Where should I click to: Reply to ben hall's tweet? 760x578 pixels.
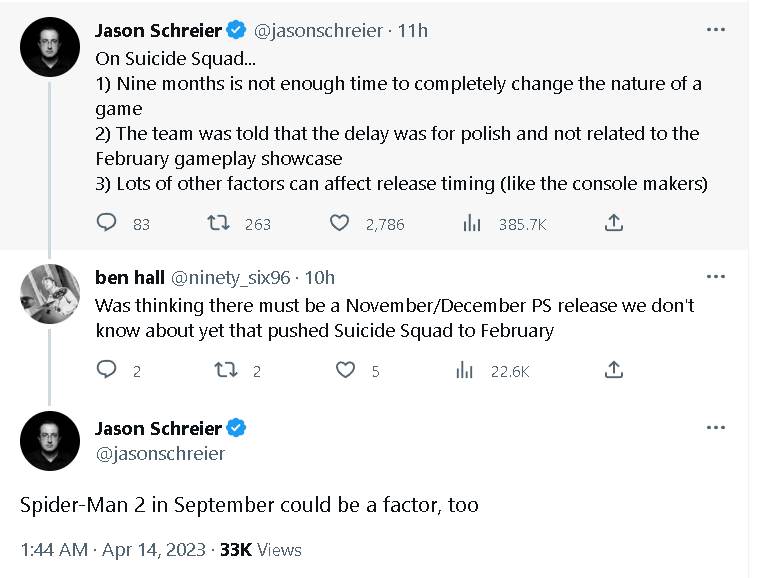[x=107, y=370]
